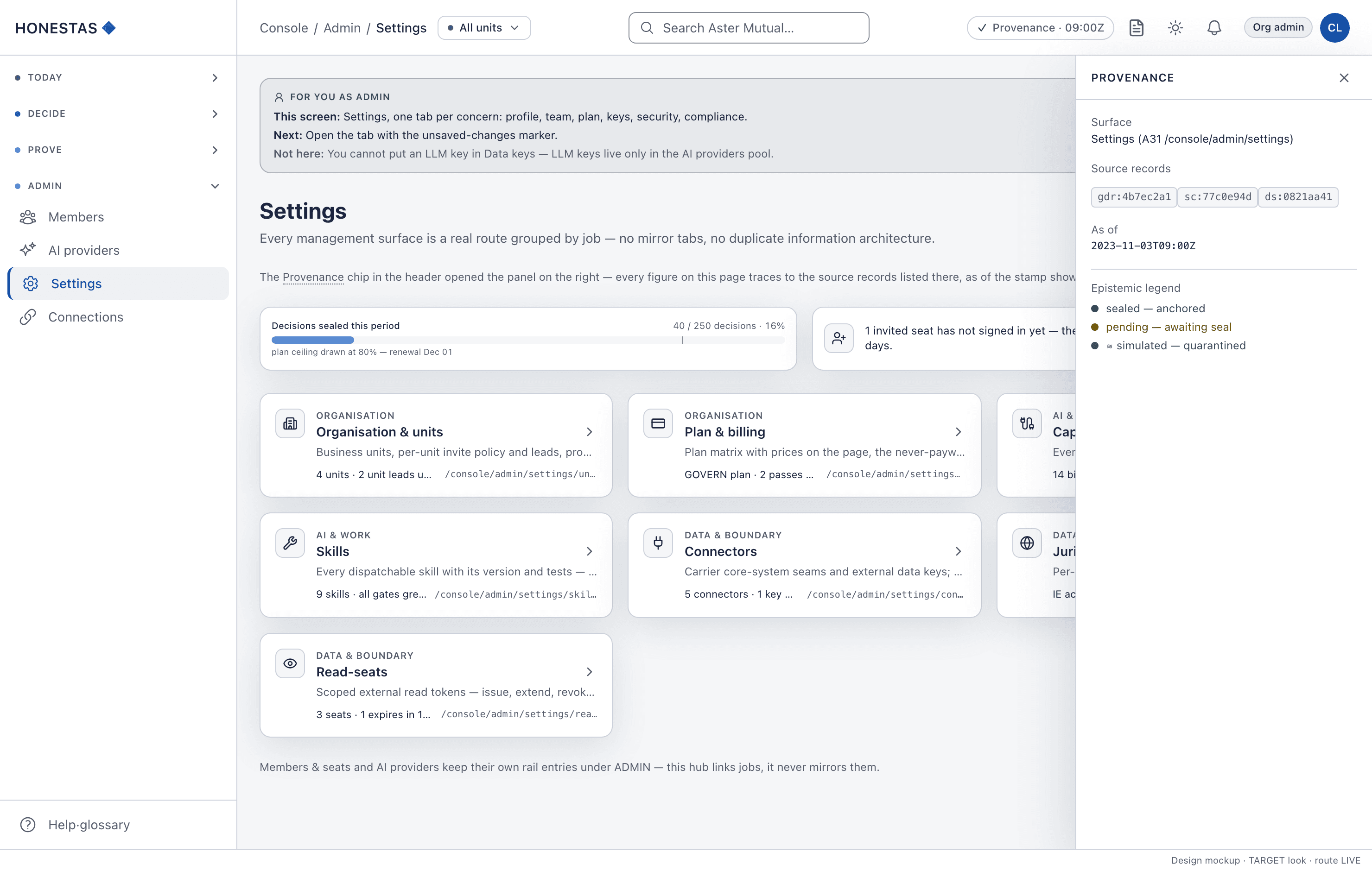Click the As of timestamp 2023-11-03T09:00Z
This screenshot has height=871, width=1372.
1143,246
